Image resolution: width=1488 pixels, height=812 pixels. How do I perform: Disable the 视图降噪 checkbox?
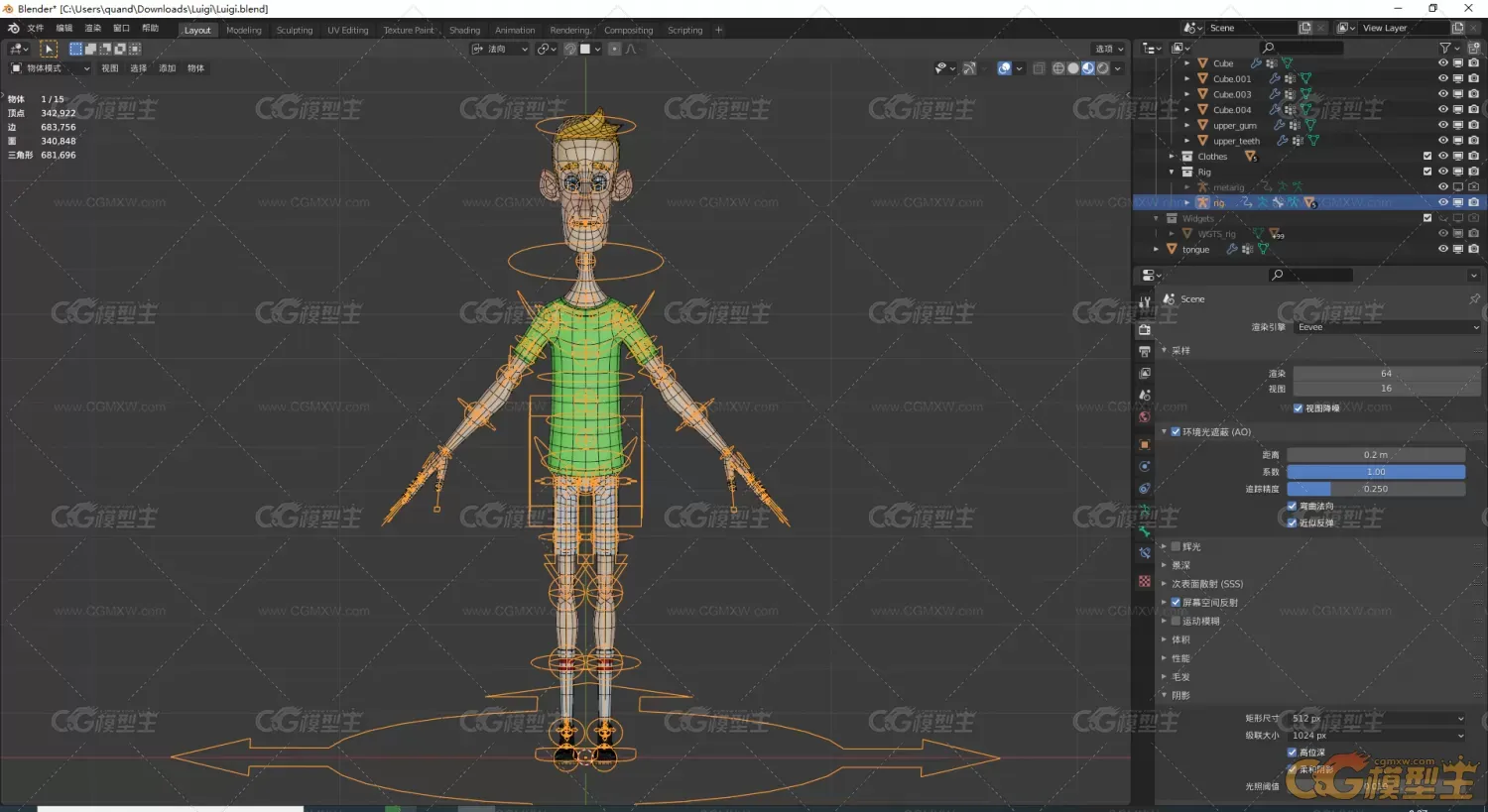point(1298,407)
